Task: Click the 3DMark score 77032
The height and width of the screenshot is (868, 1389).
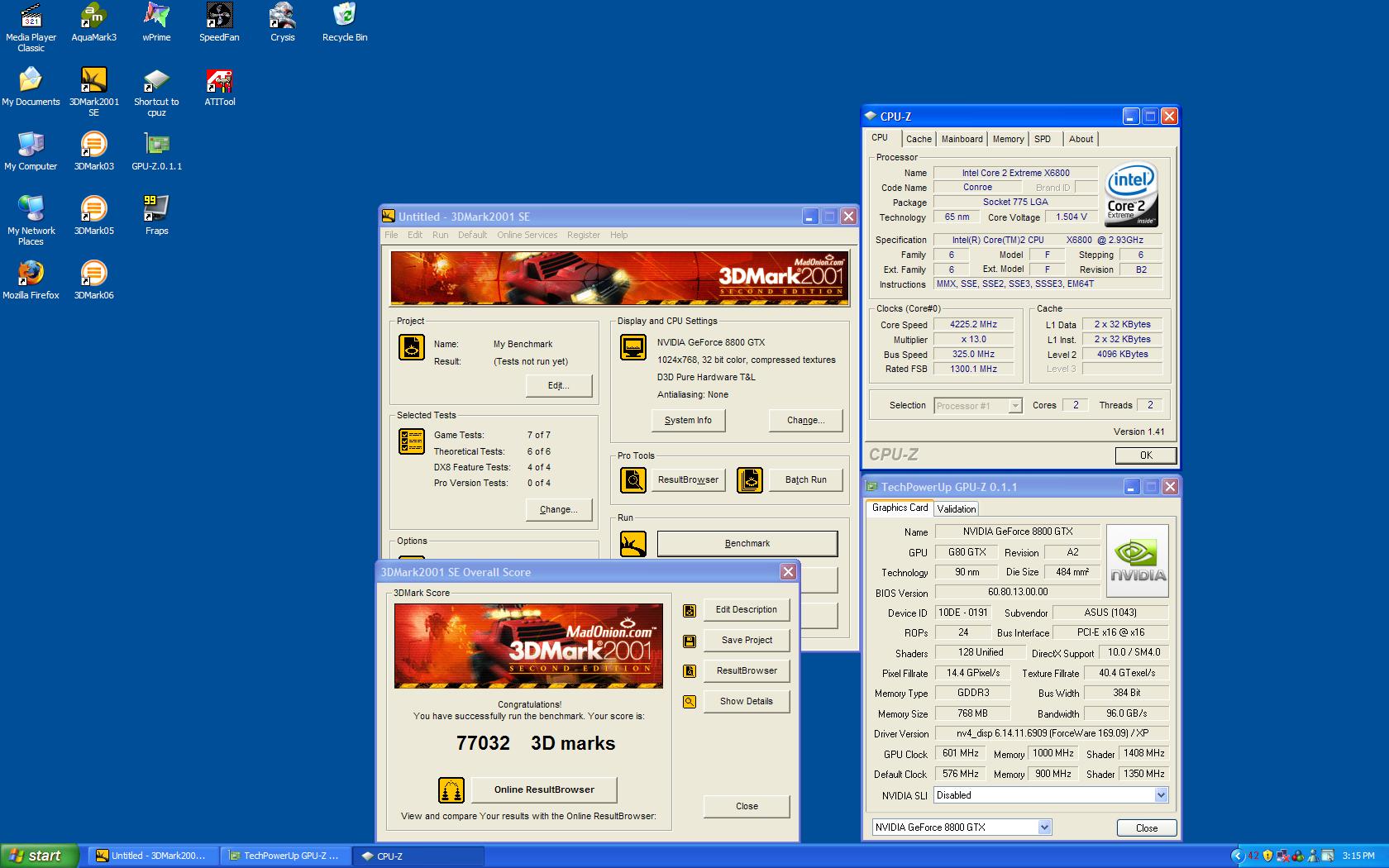Action: point(483,743)
